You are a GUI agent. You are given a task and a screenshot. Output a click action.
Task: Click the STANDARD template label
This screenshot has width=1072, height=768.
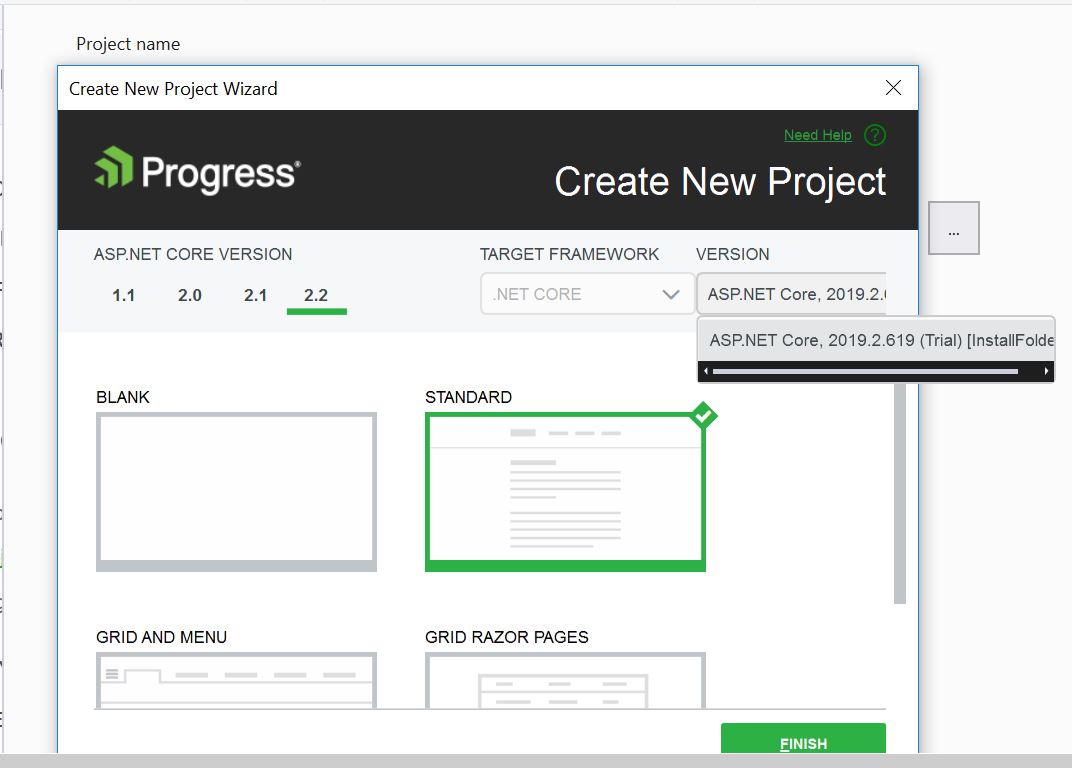pyautogui.click(x=468, y=397)
